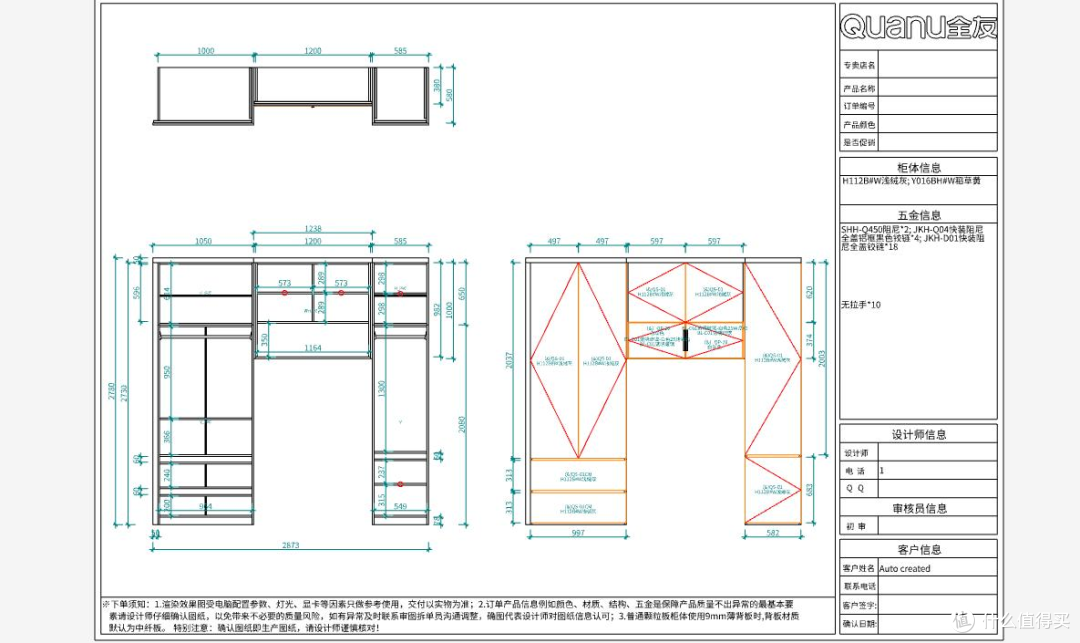Viewport: 1080px width, 643px height.
Task: Click the 950 hanging section dimension
Action: point(167,372)
